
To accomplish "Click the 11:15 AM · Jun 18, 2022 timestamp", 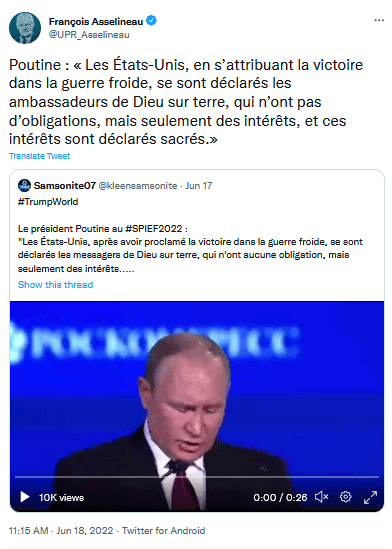I will click(x=61, y=531).
